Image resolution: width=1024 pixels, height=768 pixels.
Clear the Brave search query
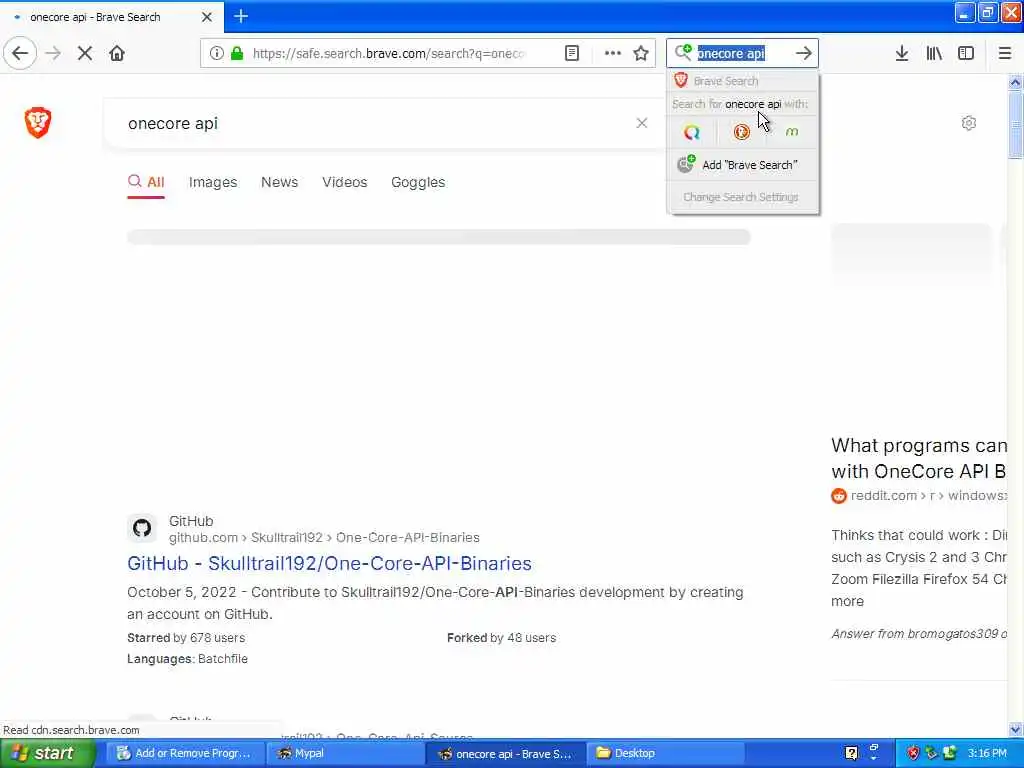[642, 123]
